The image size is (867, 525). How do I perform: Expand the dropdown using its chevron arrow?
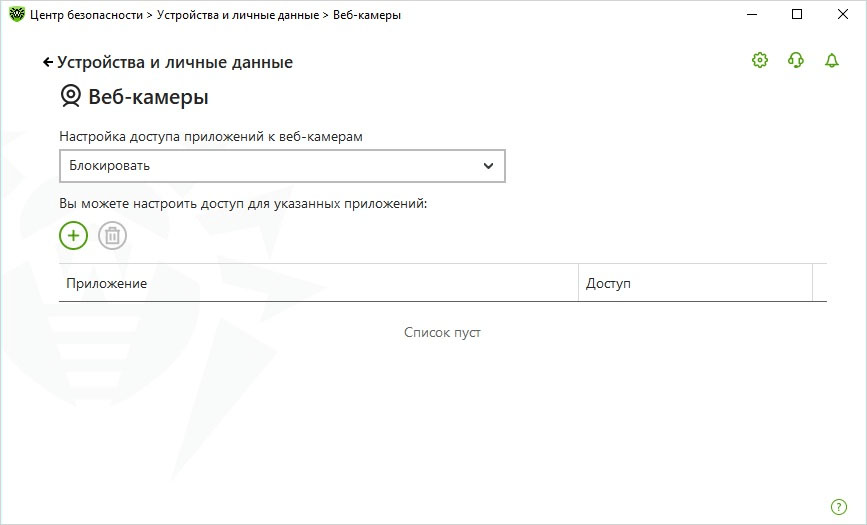pos(488,166)
